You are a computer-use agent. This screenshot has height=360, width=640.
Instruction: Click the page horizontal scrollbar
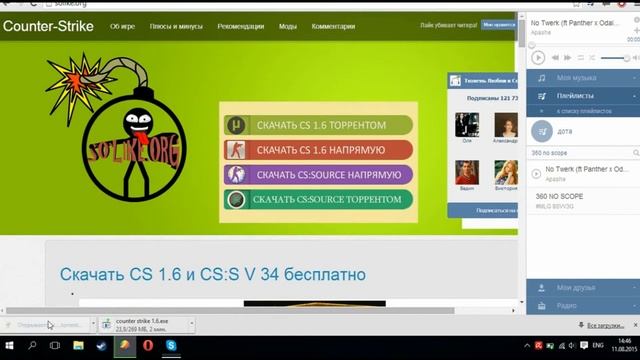(230, 311)
